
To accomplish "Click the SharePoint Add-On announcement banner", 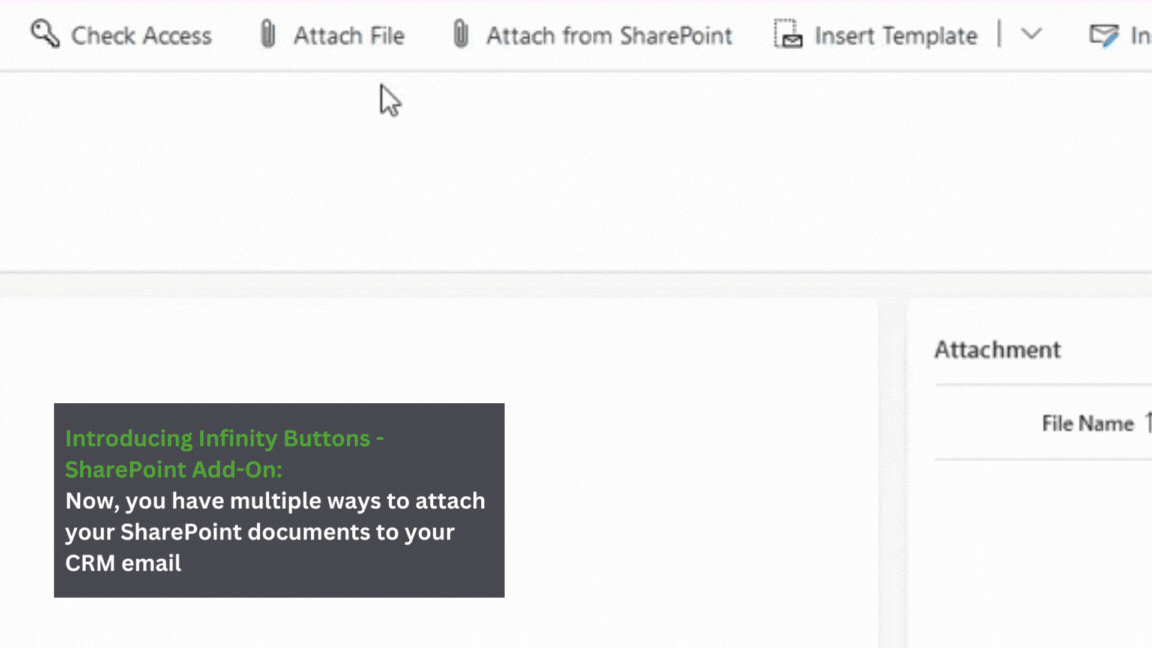I will click(279, 500).
